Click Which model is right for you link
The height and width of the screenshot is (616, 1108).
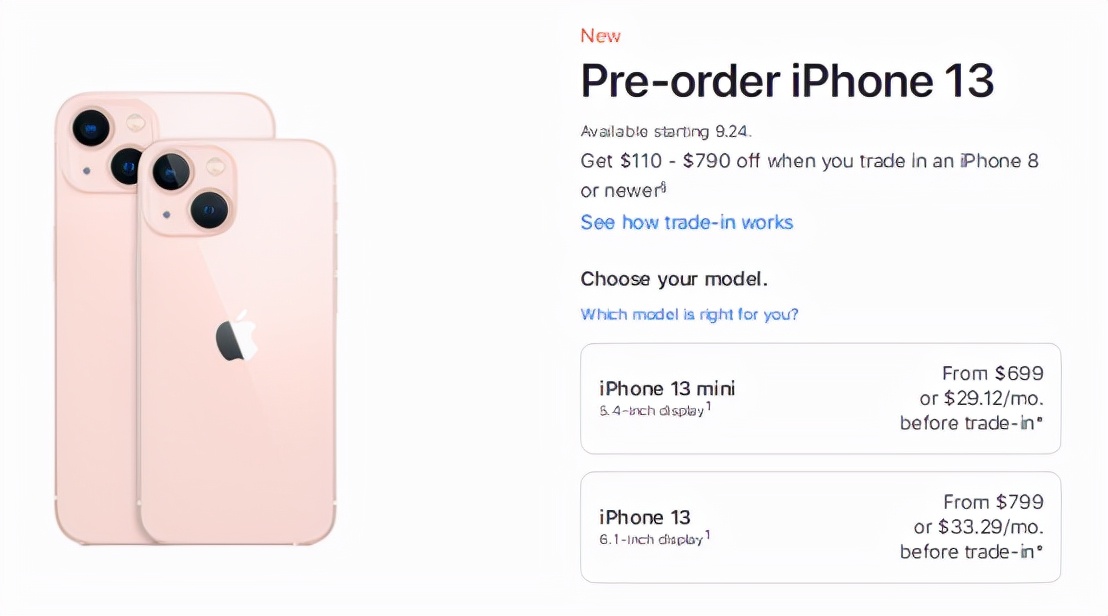coord(690,314)
